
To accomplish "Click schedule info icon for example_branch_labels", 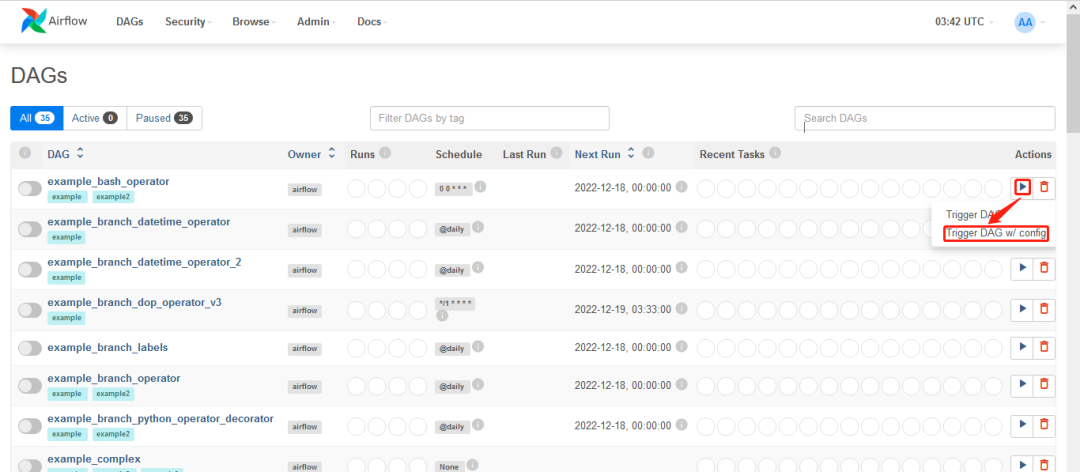I will coord(477,347).
